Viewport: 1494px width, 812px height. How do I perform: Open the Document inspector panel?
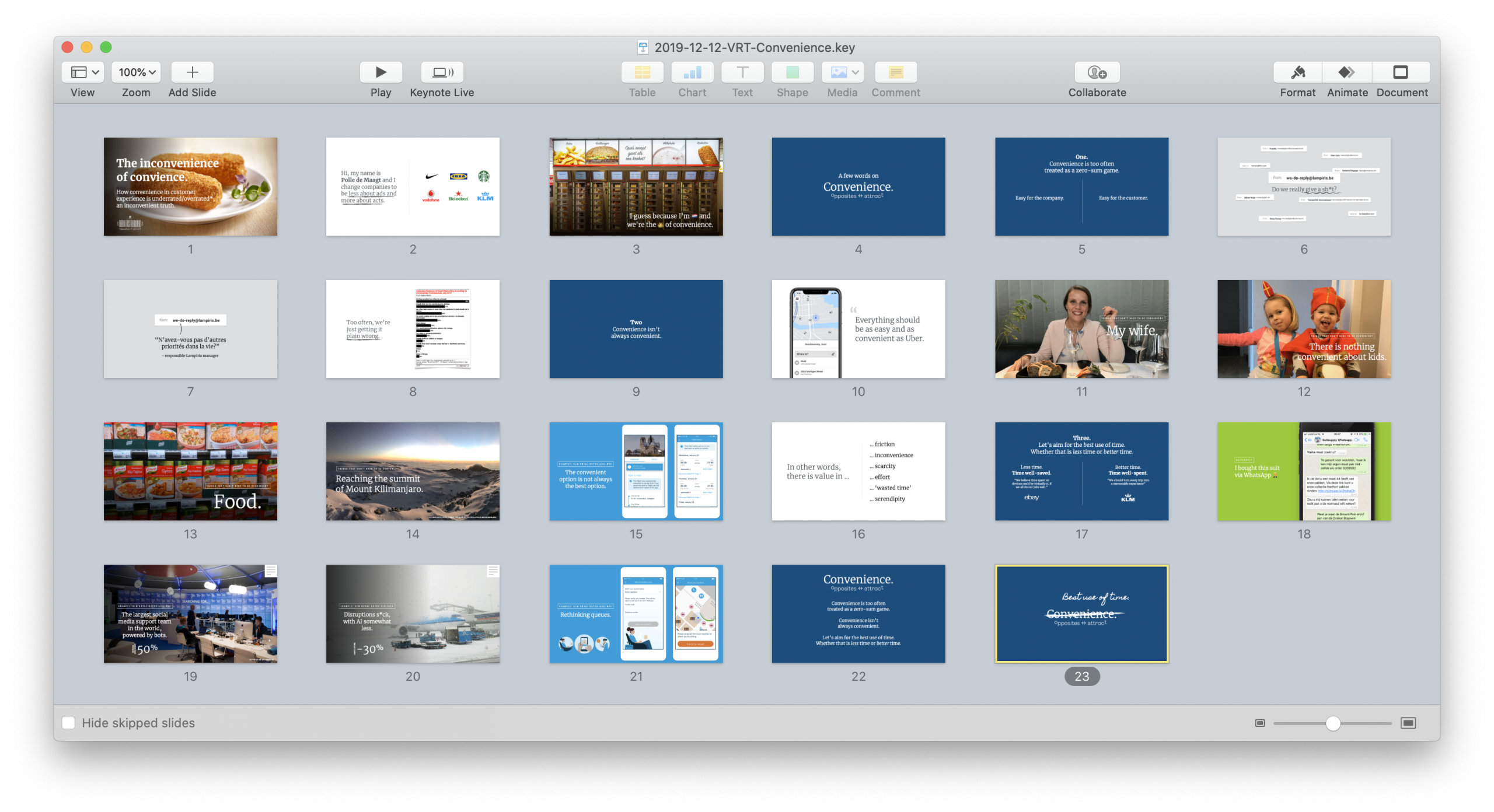click(x=1401, y=72)
